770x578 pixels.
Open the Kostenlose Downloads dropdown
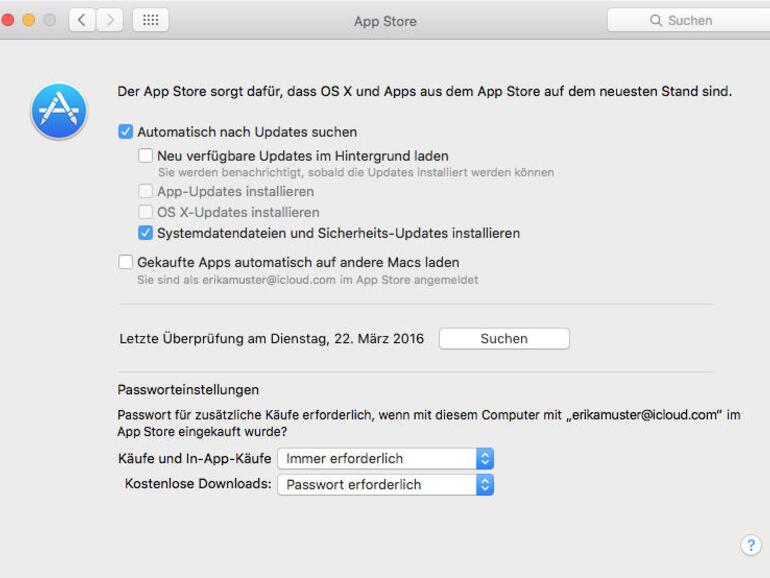(x=385, y=485)
